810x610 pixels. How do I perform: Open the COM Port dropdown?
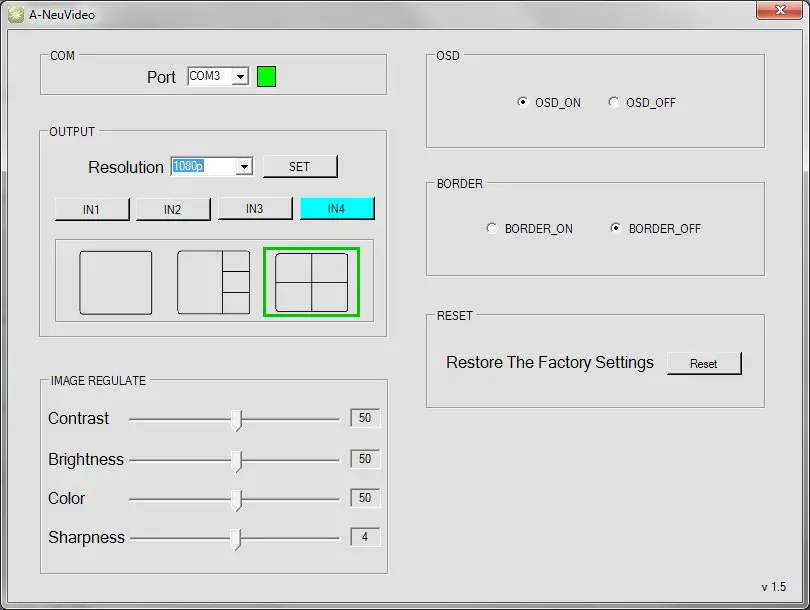click(240, 77)
